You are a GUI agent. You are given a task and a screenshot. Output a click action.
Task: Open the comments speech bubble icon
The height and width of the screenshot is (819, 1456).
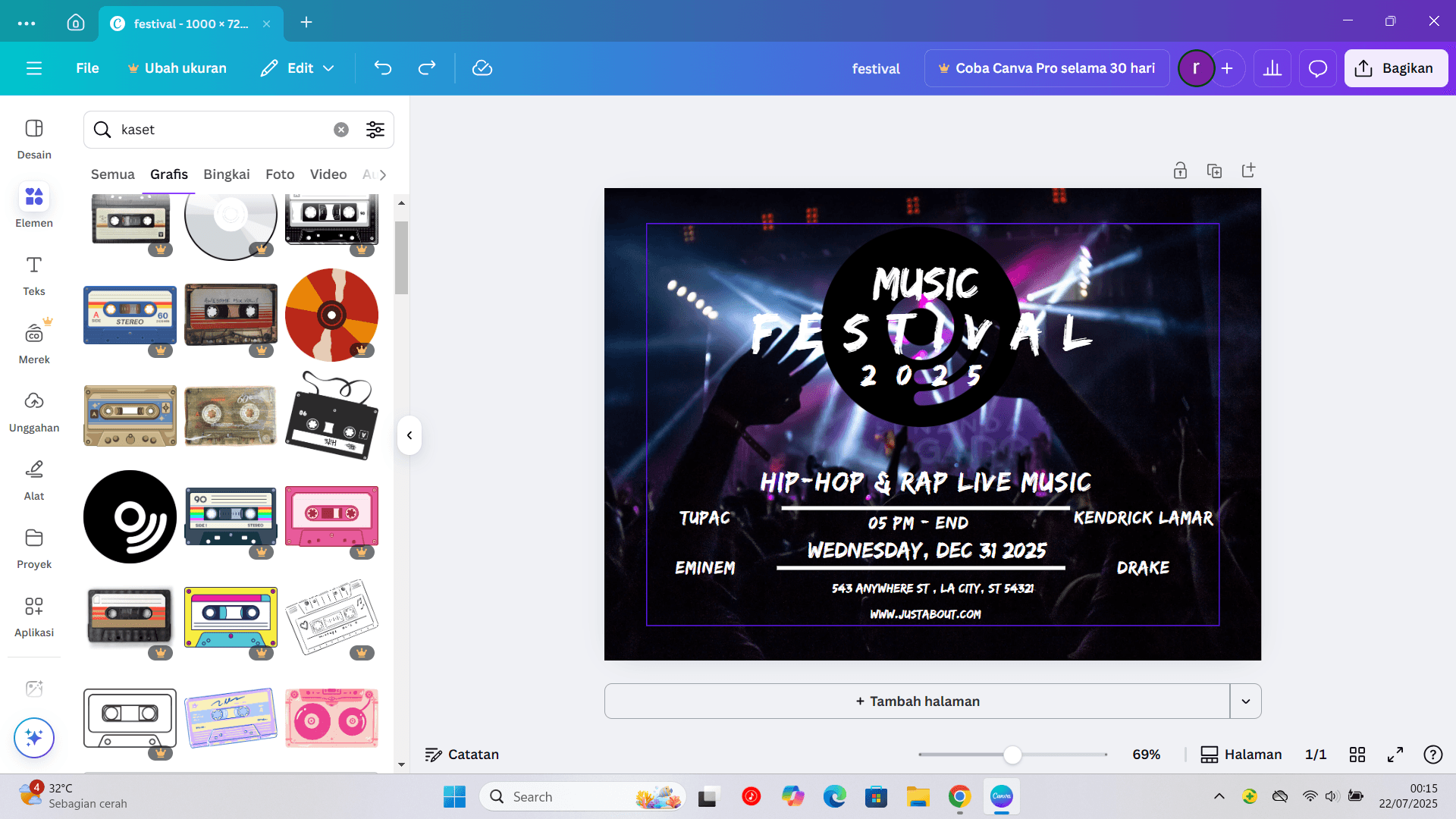[1318, 68]
